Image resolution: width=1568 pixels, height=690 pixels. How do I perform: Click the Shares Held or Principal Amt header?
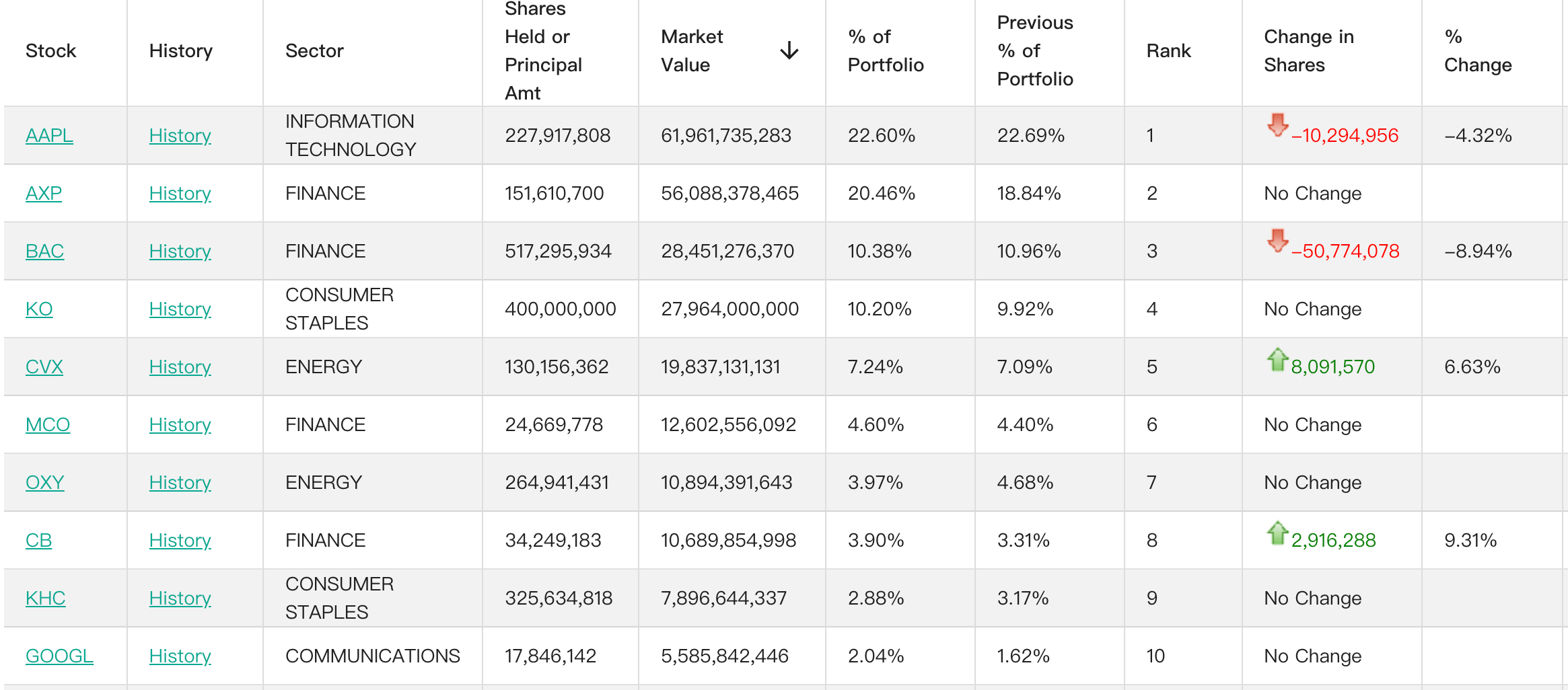click(543, 50)
